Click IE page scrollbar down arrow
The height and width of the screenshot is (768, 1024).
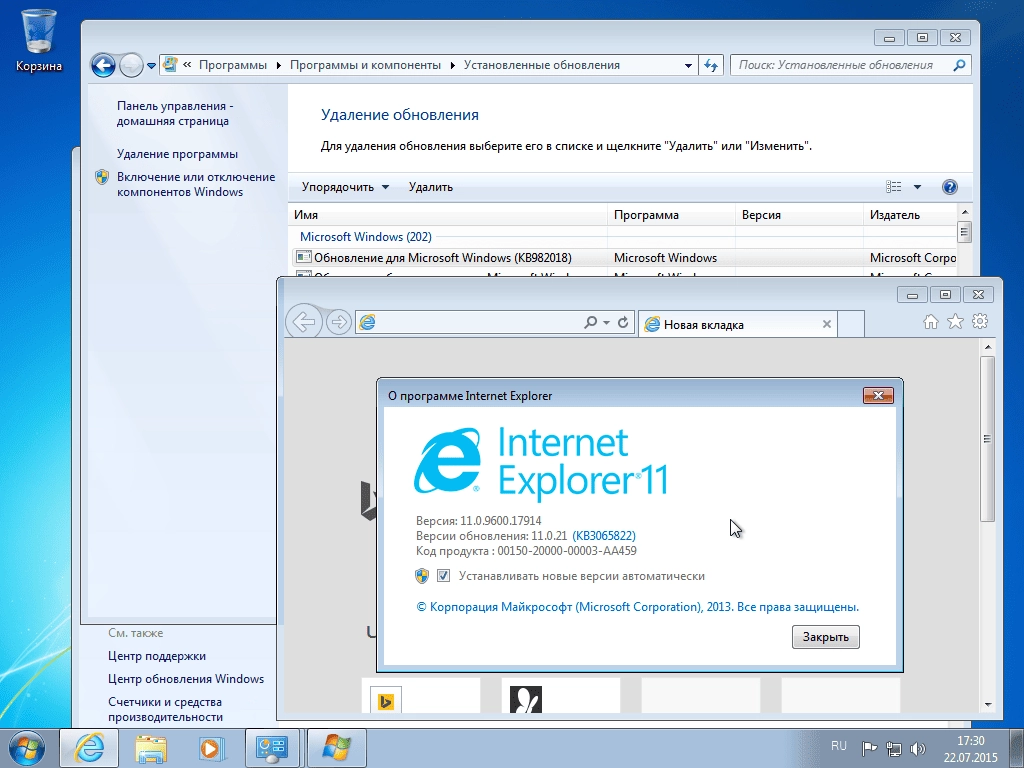988,705
